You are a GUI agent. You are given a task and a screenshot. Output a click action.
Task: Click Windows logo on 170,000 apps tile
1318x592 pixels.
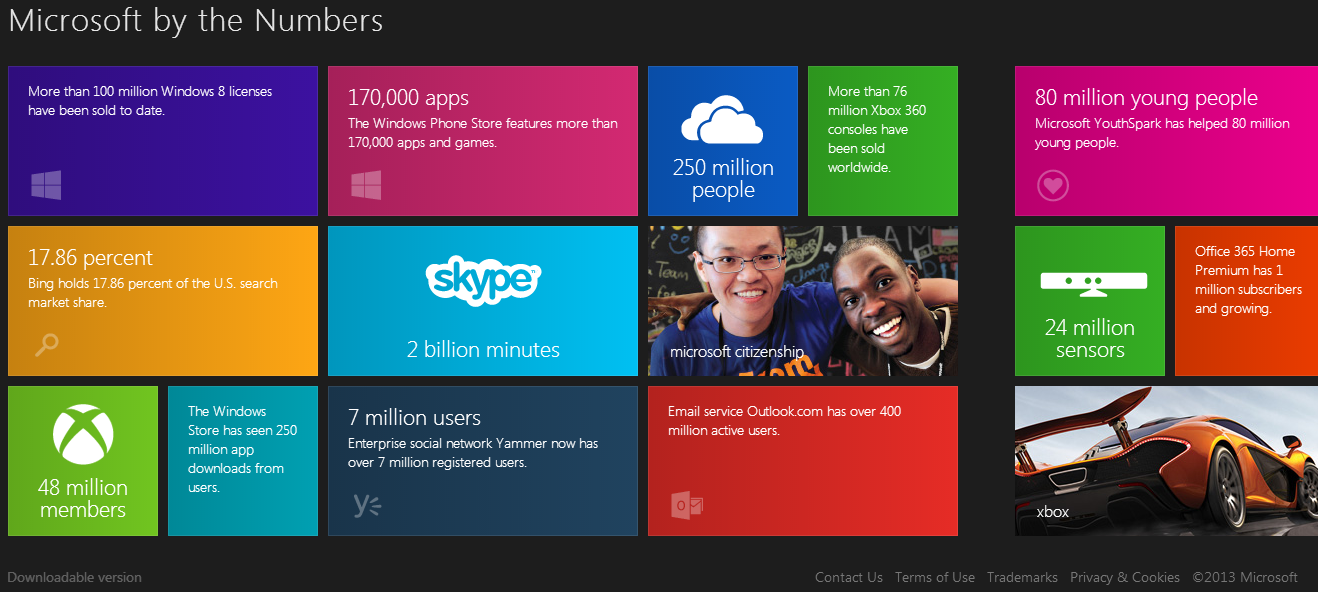coord(366,185)
